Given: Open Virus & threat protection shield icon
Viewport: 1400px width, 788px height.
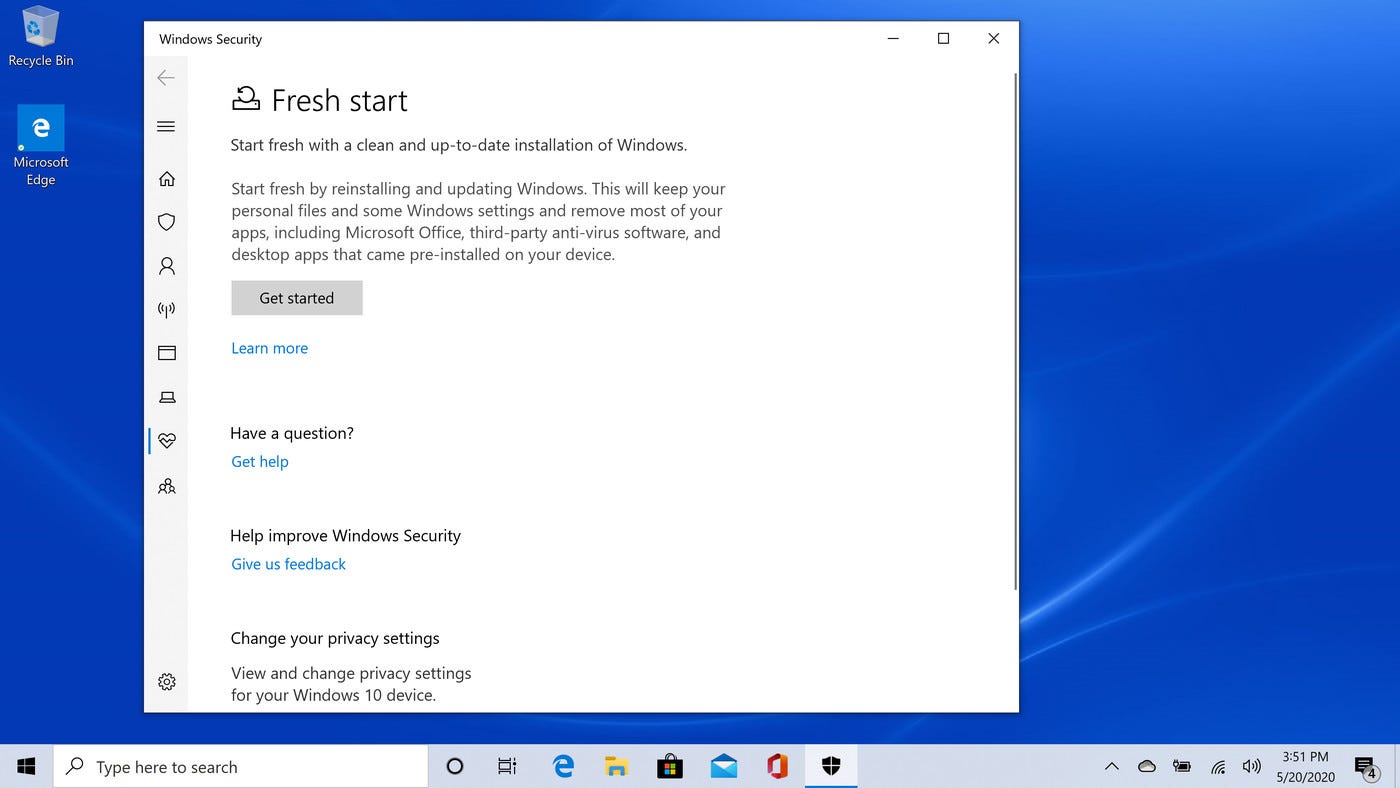Looking at the screenshot, I should tap(167, 222).
